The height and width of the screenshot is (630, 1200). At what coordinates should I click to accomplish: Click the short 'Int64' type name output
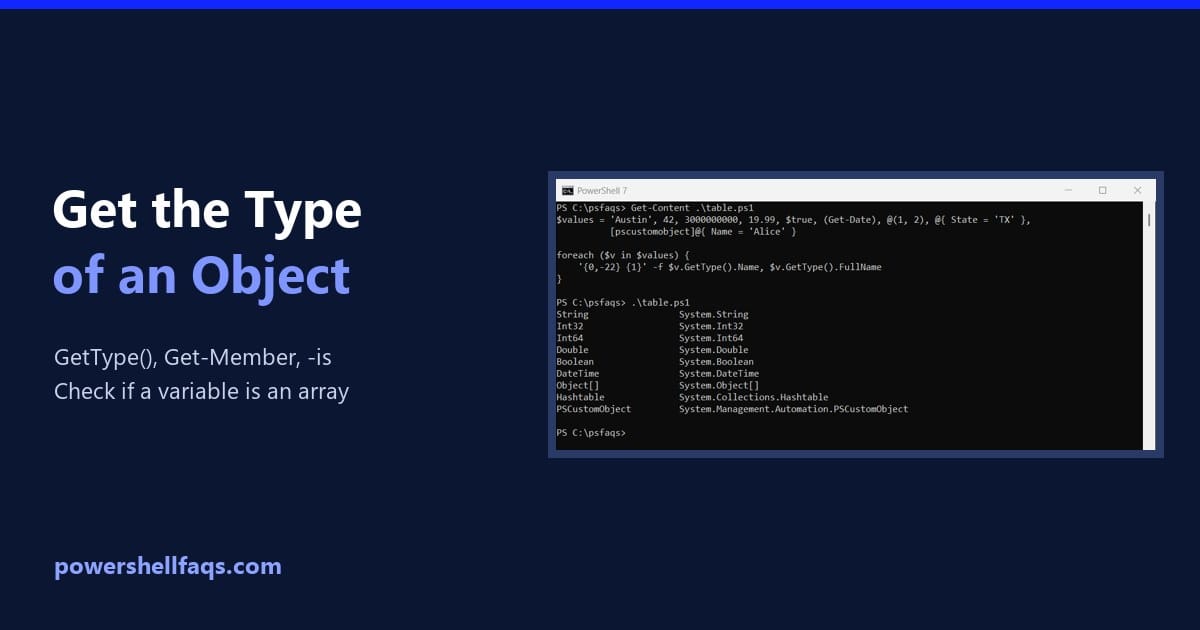[x=570, y=338]
